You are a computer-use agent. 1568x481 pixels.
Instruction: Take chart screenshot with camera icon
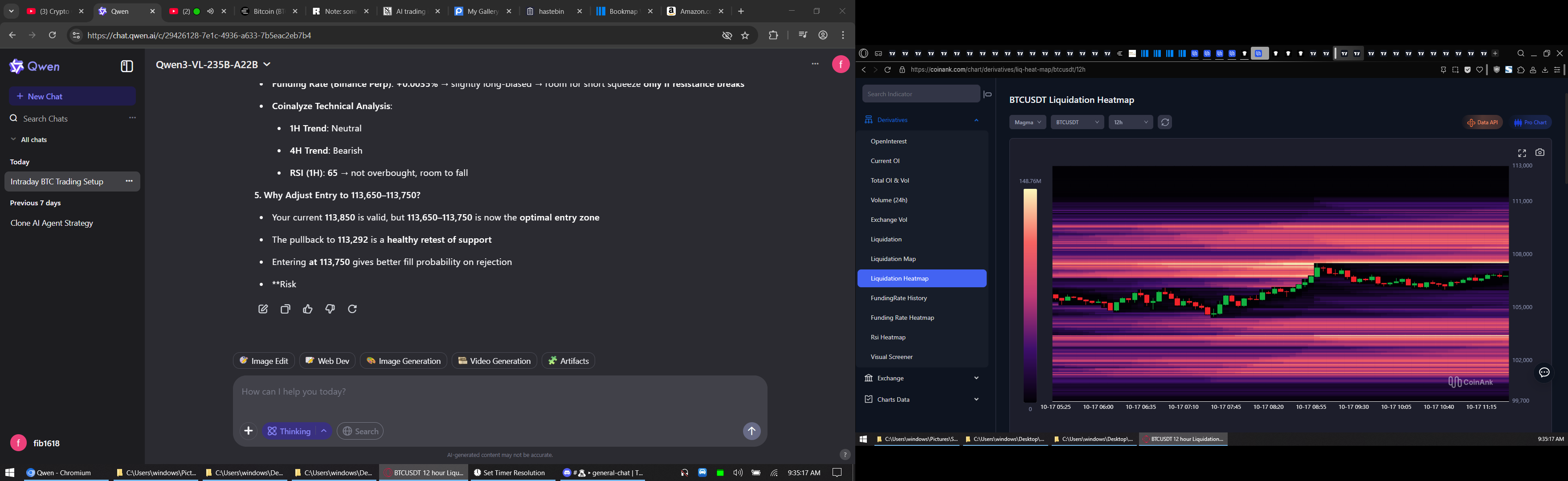(x=1539, y=153)
